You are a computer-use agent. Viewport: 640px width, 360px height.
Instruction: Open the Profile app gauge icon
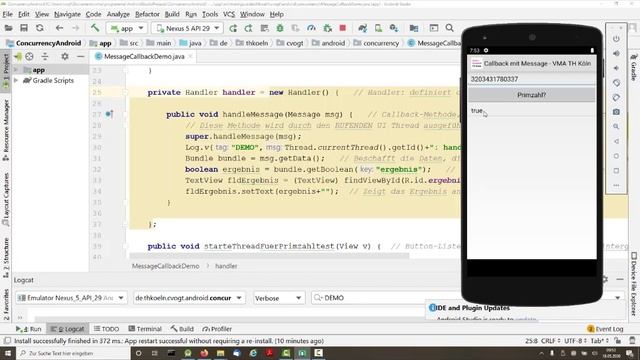311,28
